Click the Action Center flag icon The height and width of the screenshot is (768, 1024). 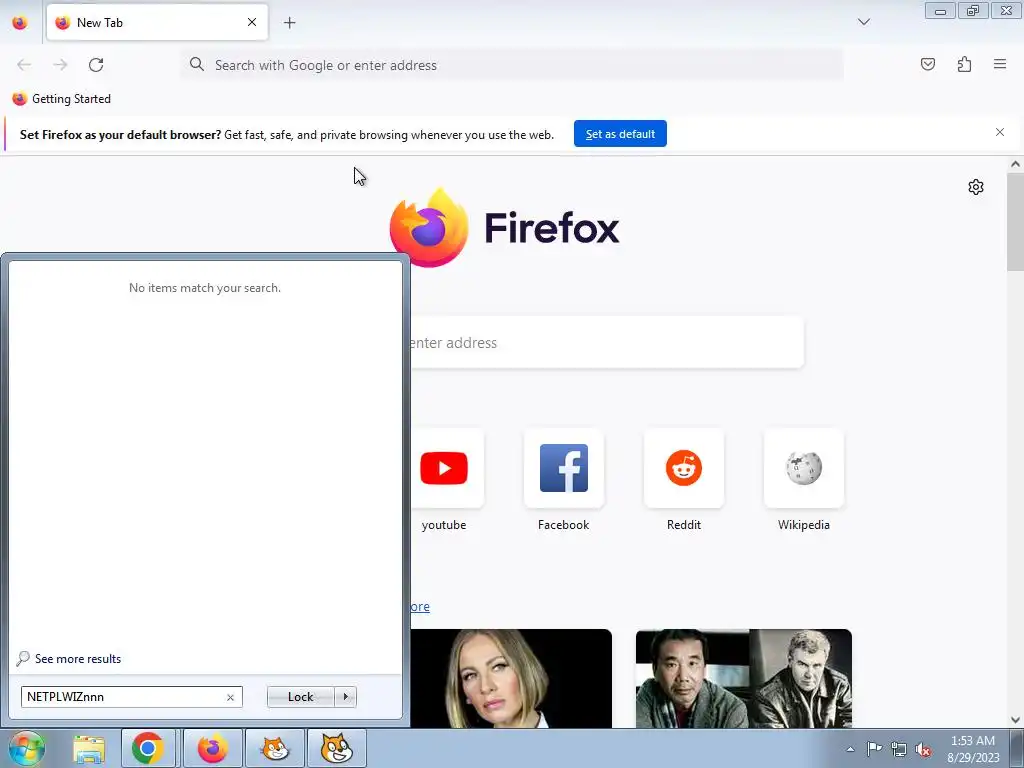[x=874, y=749]
